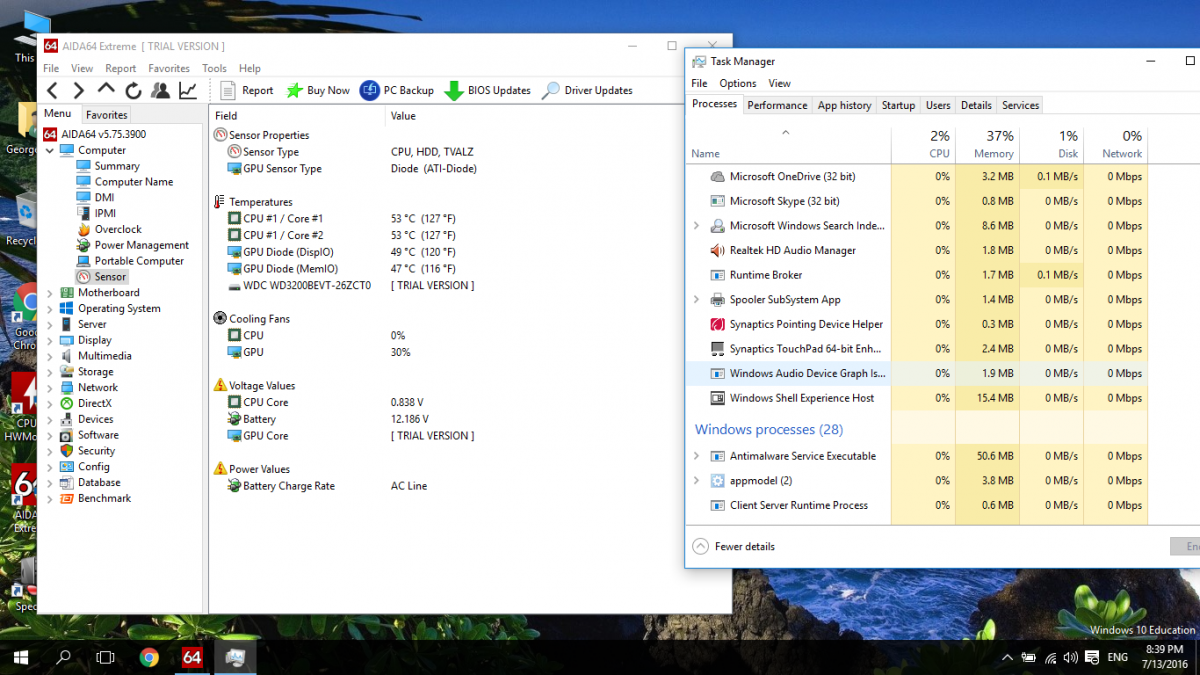Open Task Manager Options menu
This screenshot has width=1200, height=675.
[x=738, y=84]
